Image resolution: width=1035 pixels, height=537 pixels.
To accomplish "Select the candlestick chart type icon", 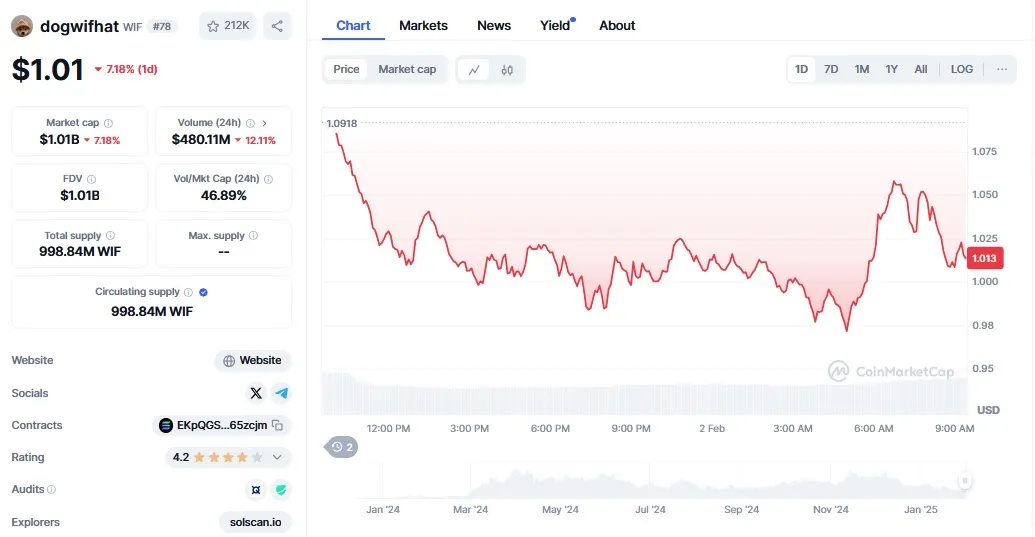I will click(x=507, y=70).
